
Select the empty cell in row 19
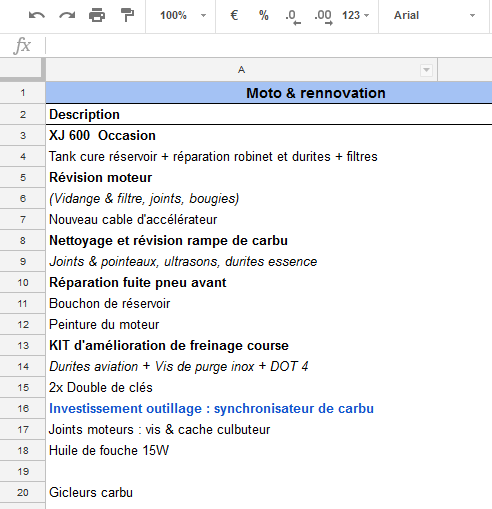coord(241,471)
